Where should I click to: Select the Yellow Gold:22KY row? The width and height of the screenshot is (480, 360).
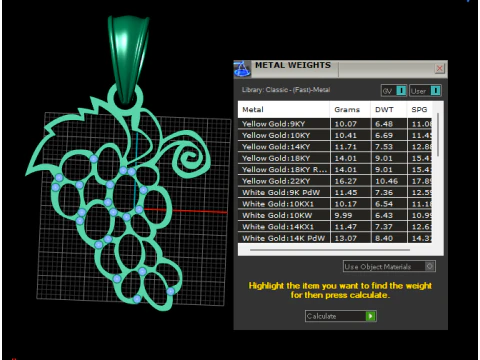335,181
